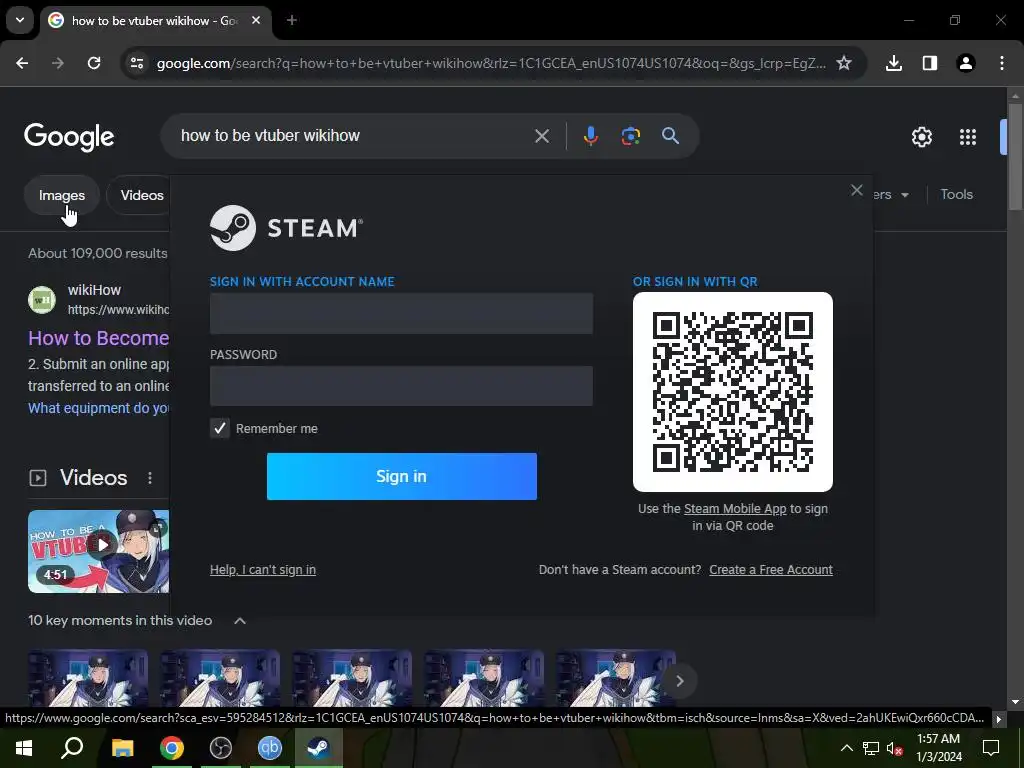
Task: Reload the Google search page
Action: click(94, 63)
